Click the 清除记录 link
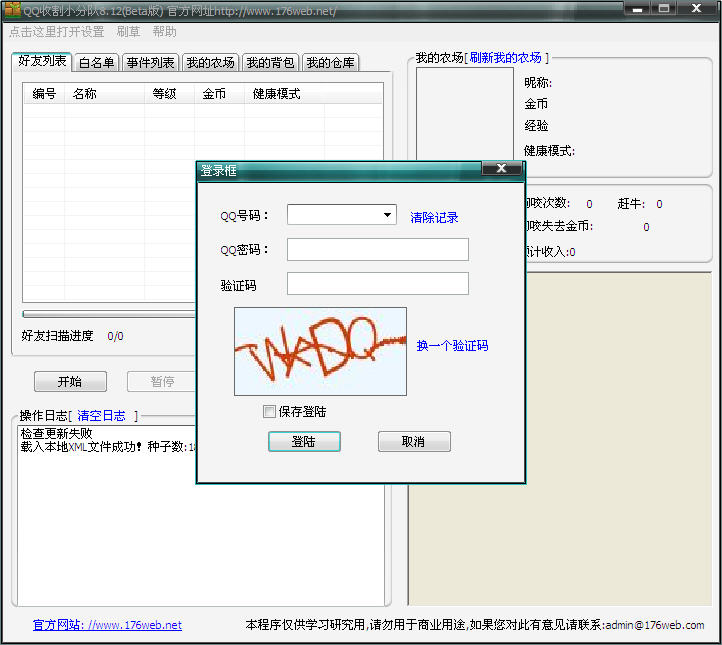 (x=434, y=218)
